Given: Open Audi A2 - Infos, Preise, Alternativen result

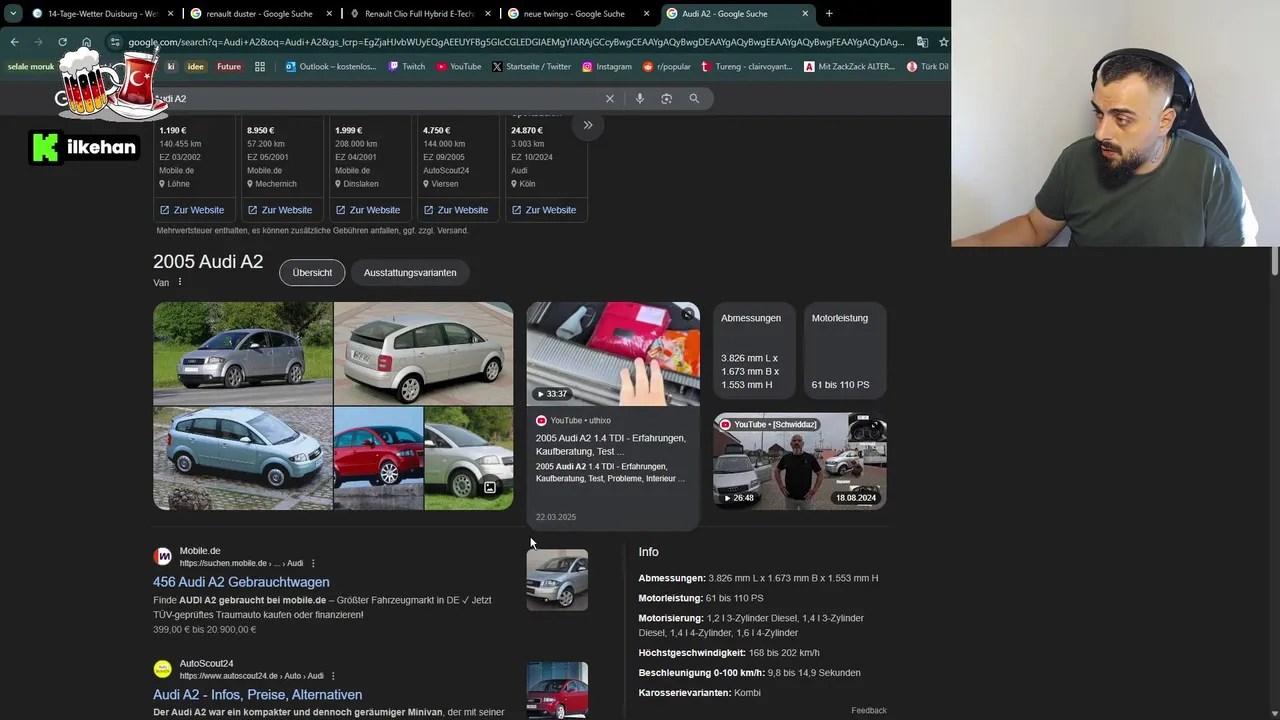Looking at the screenshot, I should click(x=257, y=694).
